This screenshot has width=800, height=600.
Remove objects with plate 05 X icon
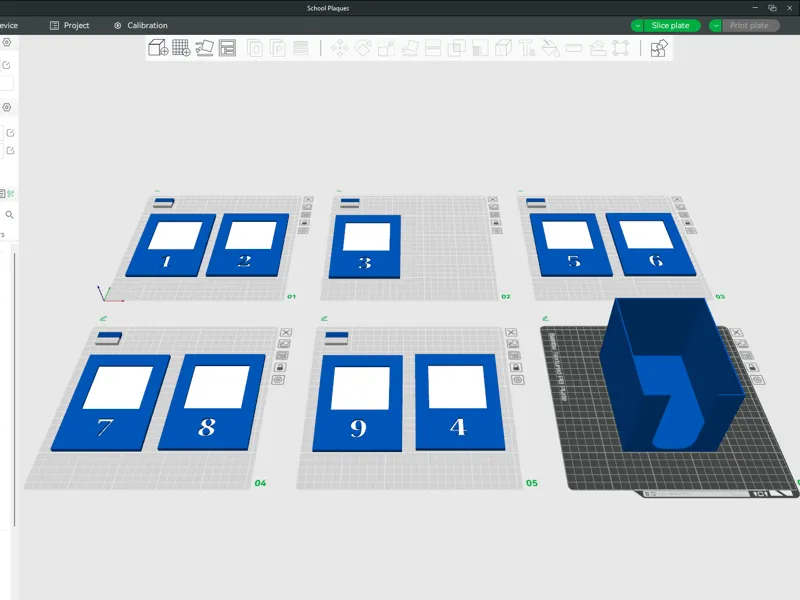tap(511, 332)
